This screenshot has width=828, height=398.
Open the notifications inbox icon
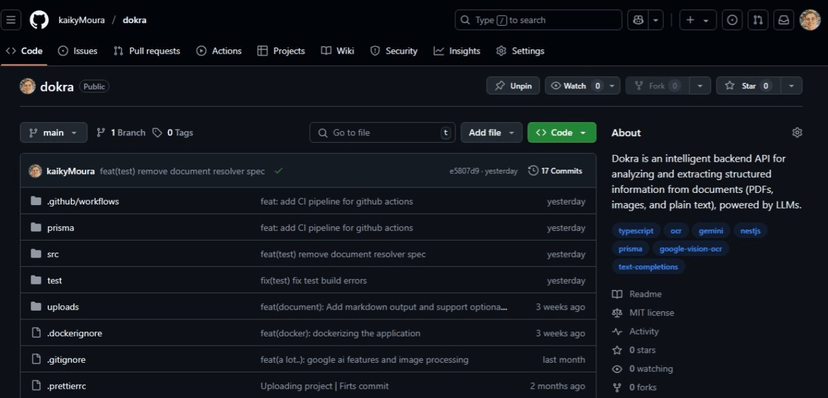pyautogui.click(x=784, y=20)
